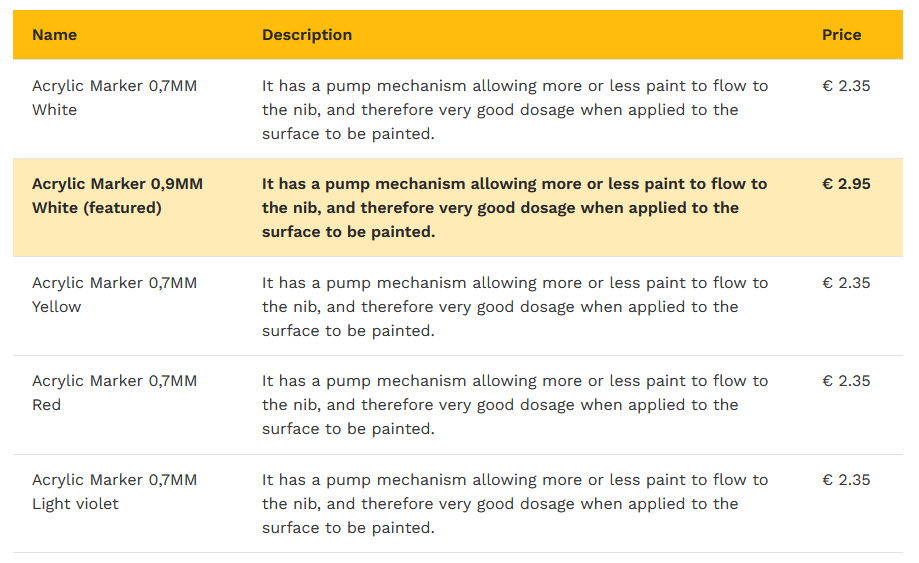Click the description of the Light violet marker
This screenshot has height=563, width=919.
tap(514, 504)
